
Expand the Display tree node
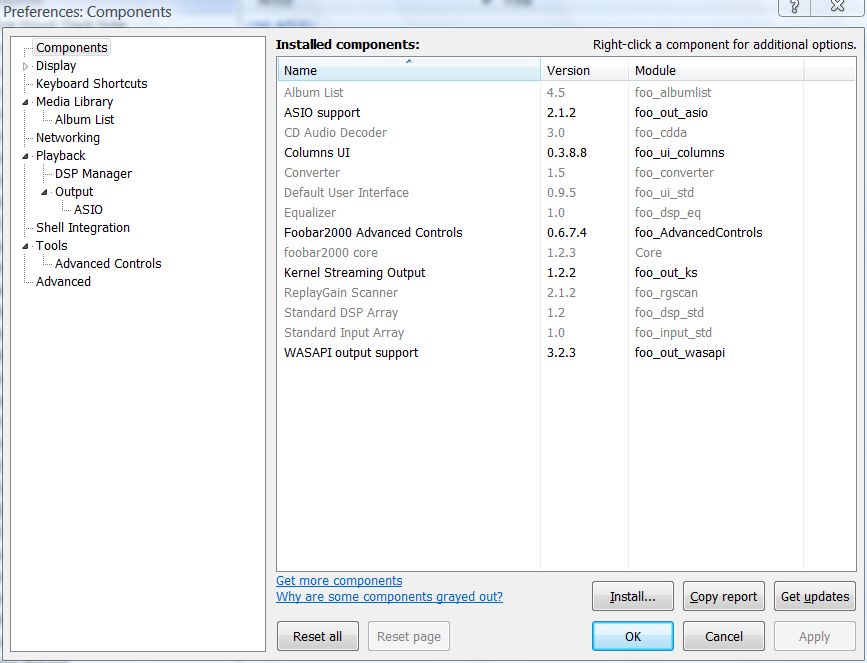point(26,66)
